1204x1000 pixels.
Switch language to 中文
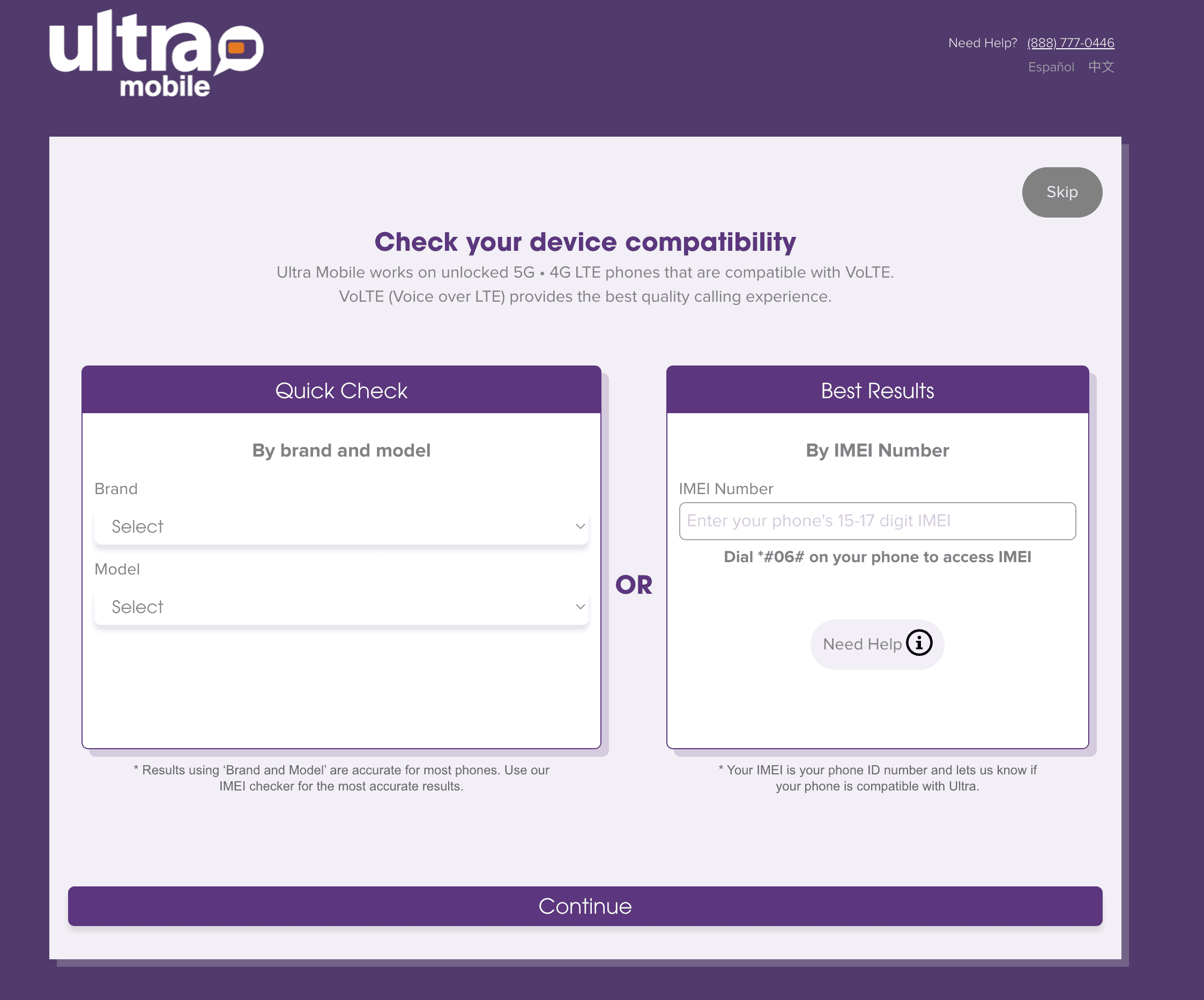(x=1102, y=67)
